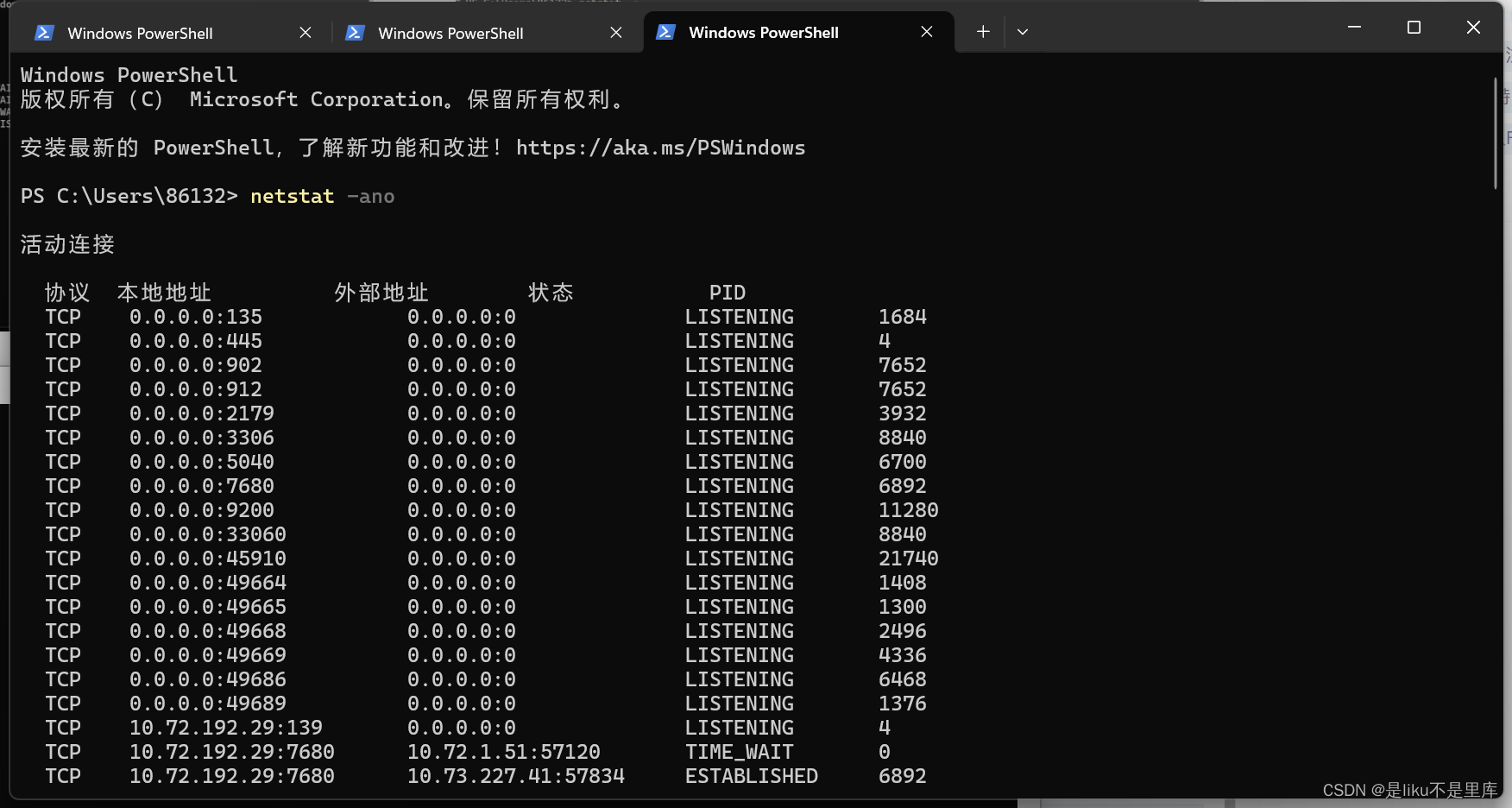Click PowerShell icon on second tab
Image resolution: width=1512 pixels, height=808 pixels.
click(355, 33)
